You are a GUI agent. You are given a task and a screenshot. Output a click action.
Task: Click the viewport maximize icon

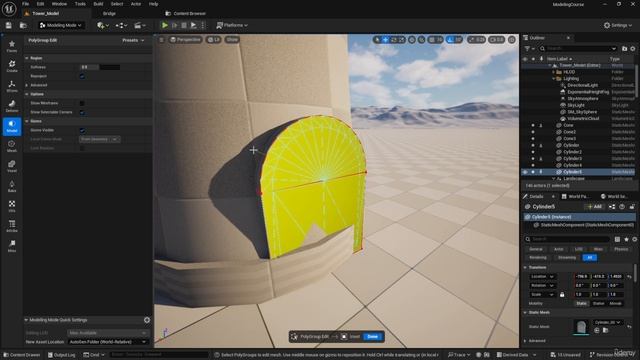pyautogui.click(x=512, y=40)
